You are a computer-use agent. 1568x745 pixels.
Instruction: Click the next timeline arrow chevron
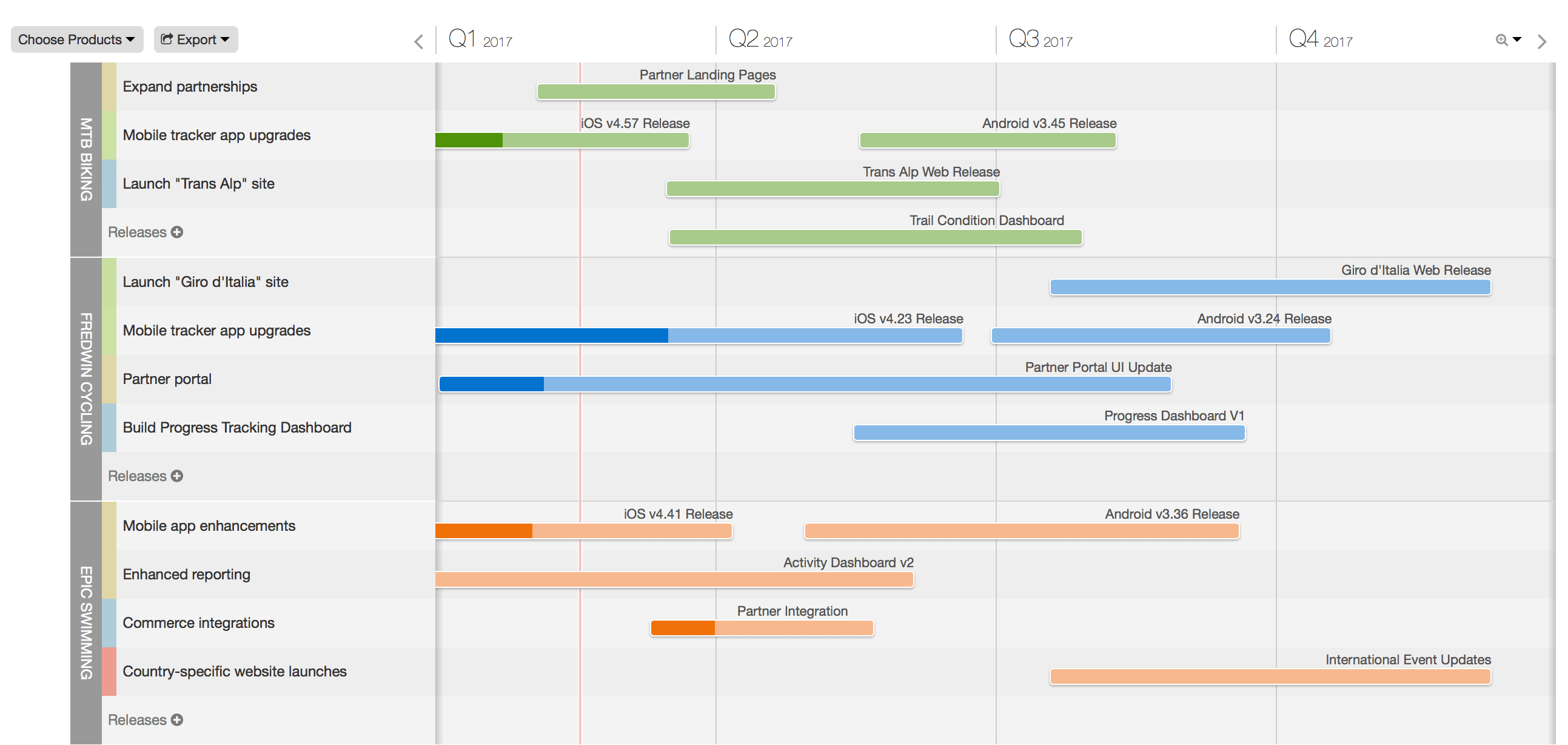click(1541, 41)
